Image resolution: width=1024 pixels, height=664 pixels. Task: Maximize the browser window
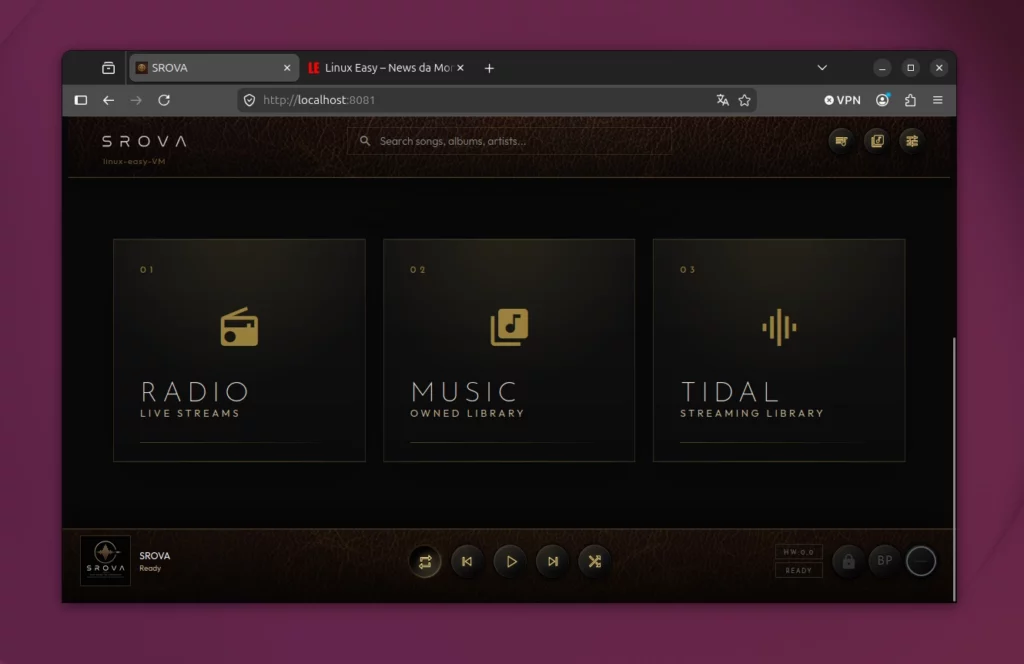910,68
